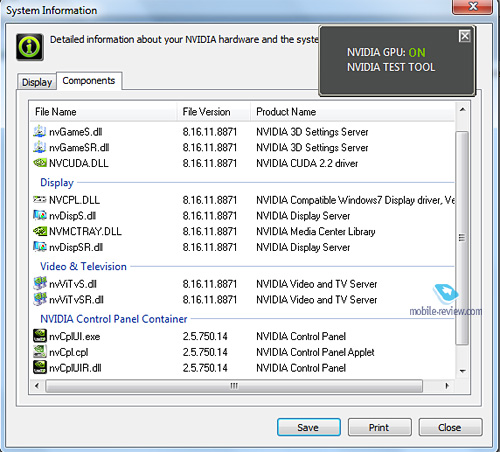Select the nvCplUIR.dll file name
This screenshot has height=452, width=500.
(x=75, y=368)
